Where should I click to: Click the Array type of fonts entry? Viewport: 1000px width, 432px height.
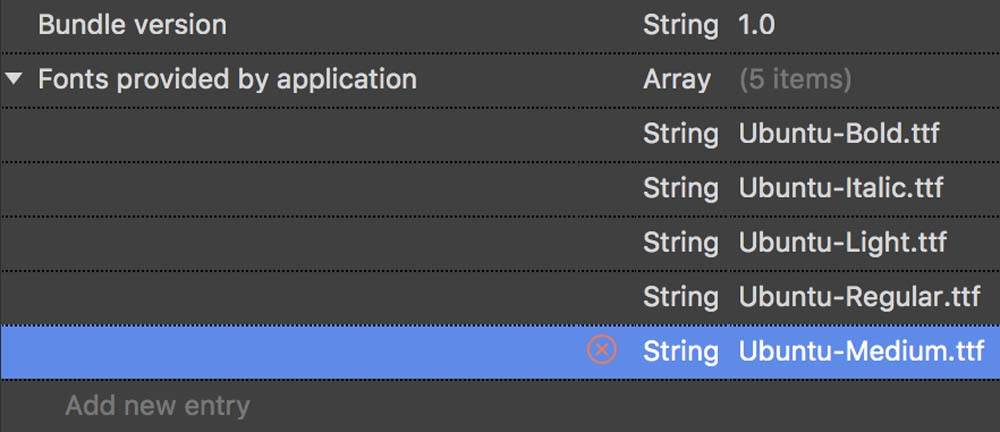[677, 79]
